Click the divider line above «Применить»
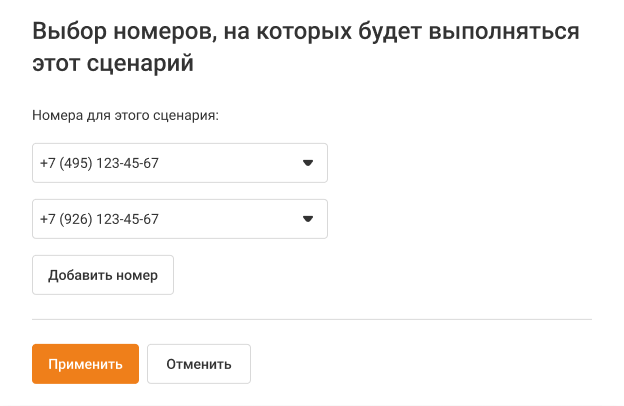This screenshot has height=406, width=624. (x=312, y=320)
